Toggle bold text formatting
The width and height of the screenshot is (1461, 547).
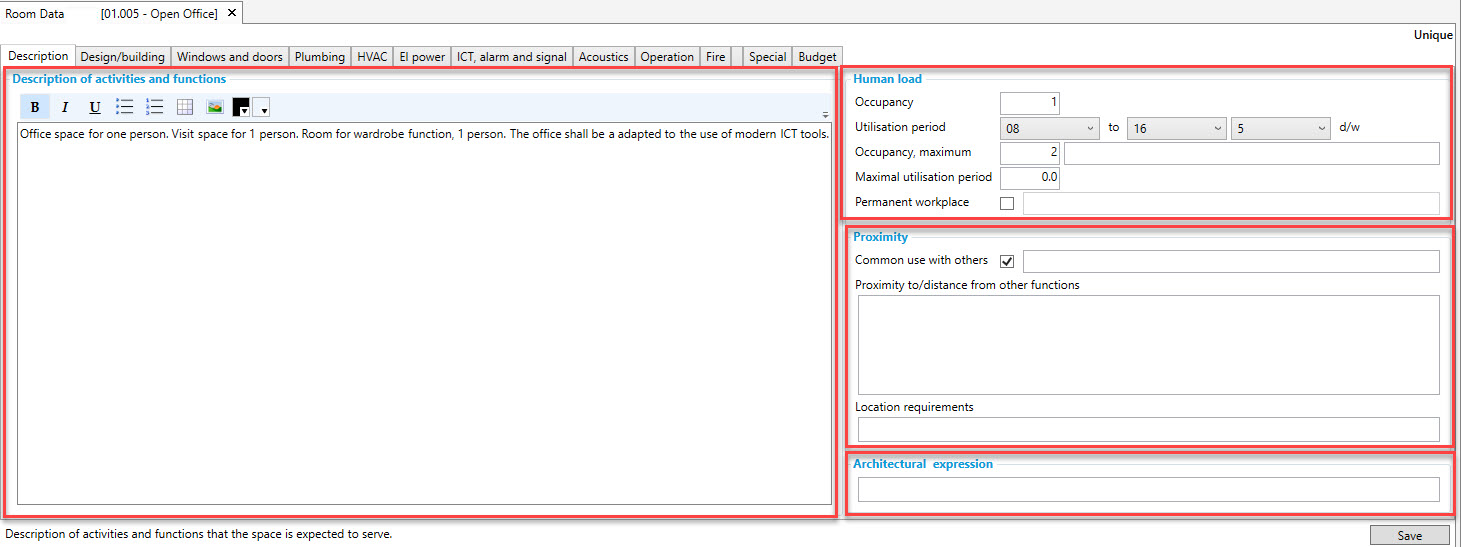[35, 107]
